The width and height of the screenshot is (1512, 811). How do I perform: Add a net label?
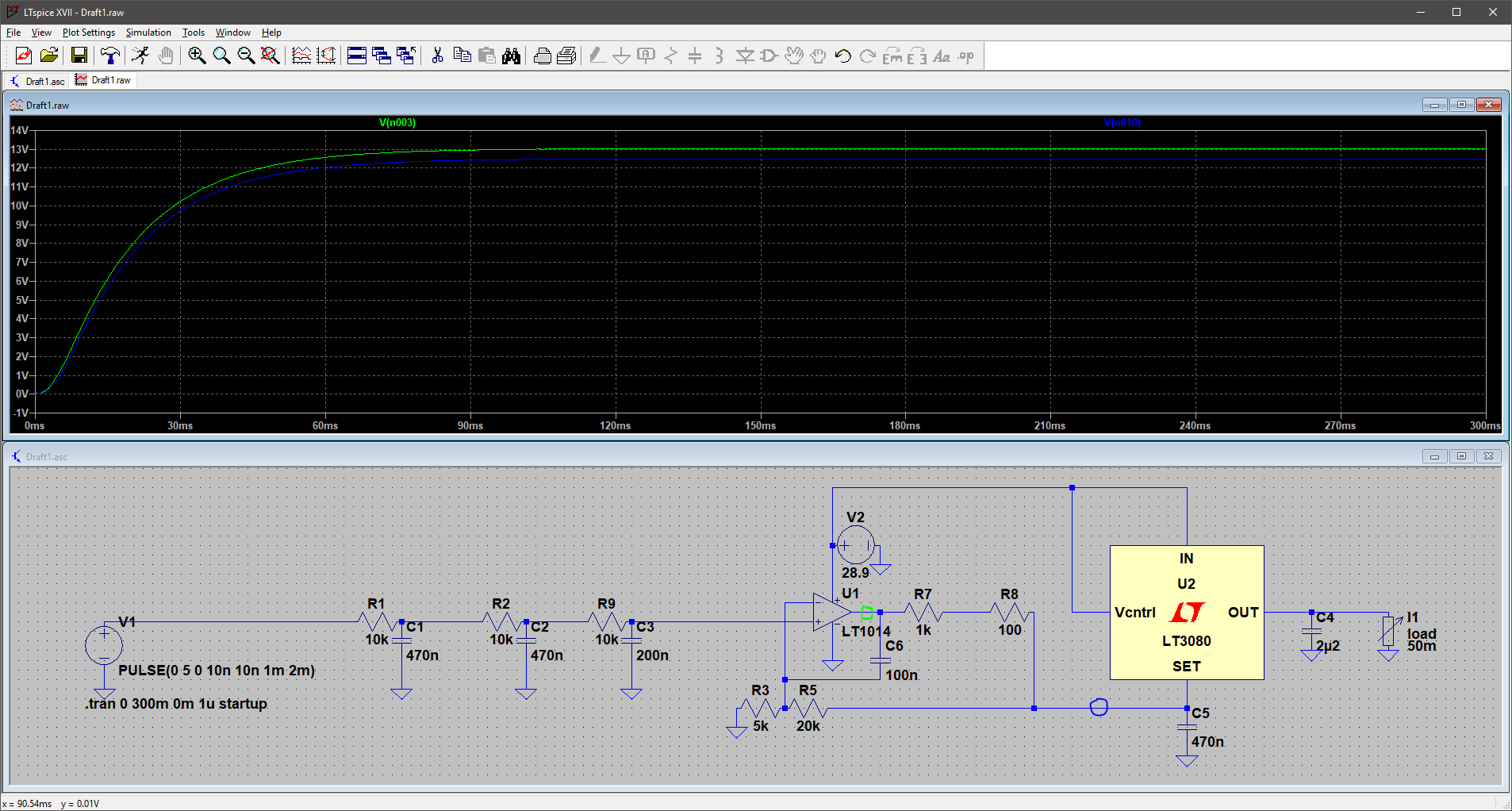[647, 56]
